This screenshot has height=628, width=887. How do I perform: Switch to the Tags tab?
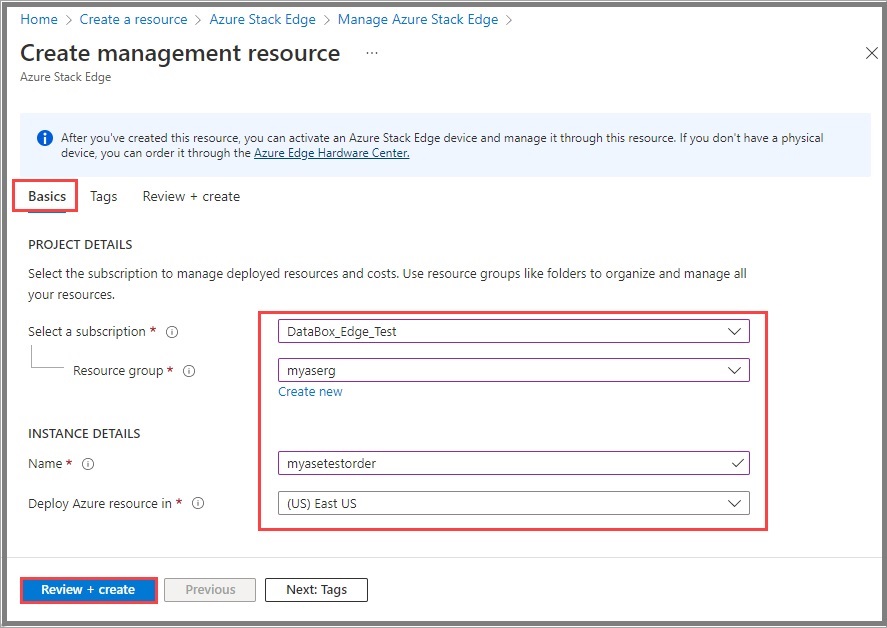click(103, 196)
